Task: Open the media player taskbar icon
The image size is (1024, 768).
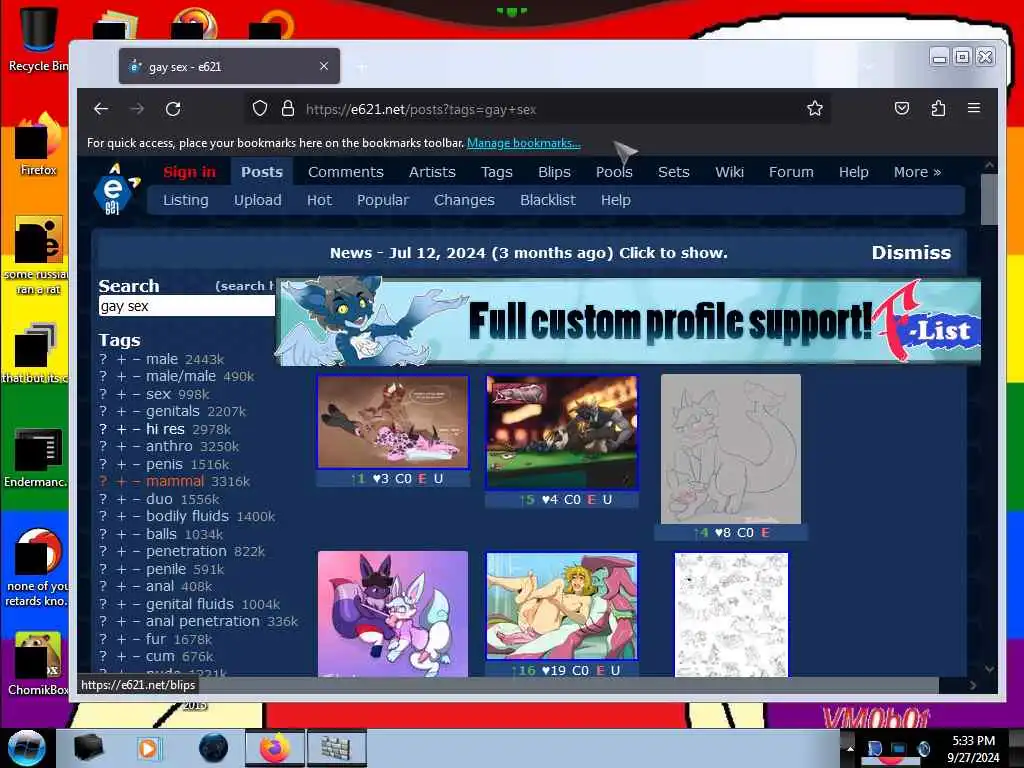Action: 148,748
